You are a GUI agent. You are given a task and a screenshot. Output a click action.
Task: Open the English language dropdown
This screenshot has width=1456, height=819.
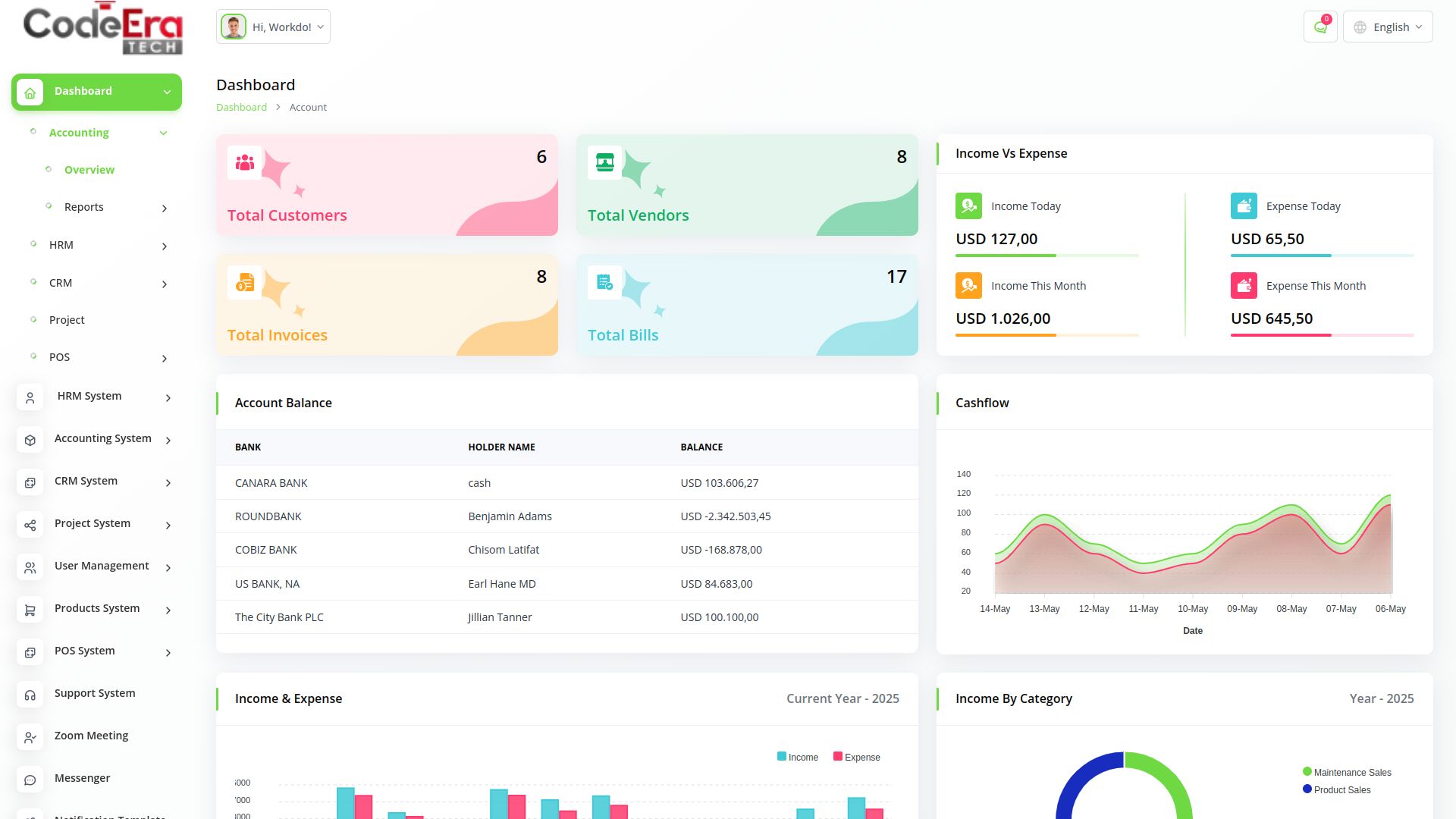tap(1387, 27)
